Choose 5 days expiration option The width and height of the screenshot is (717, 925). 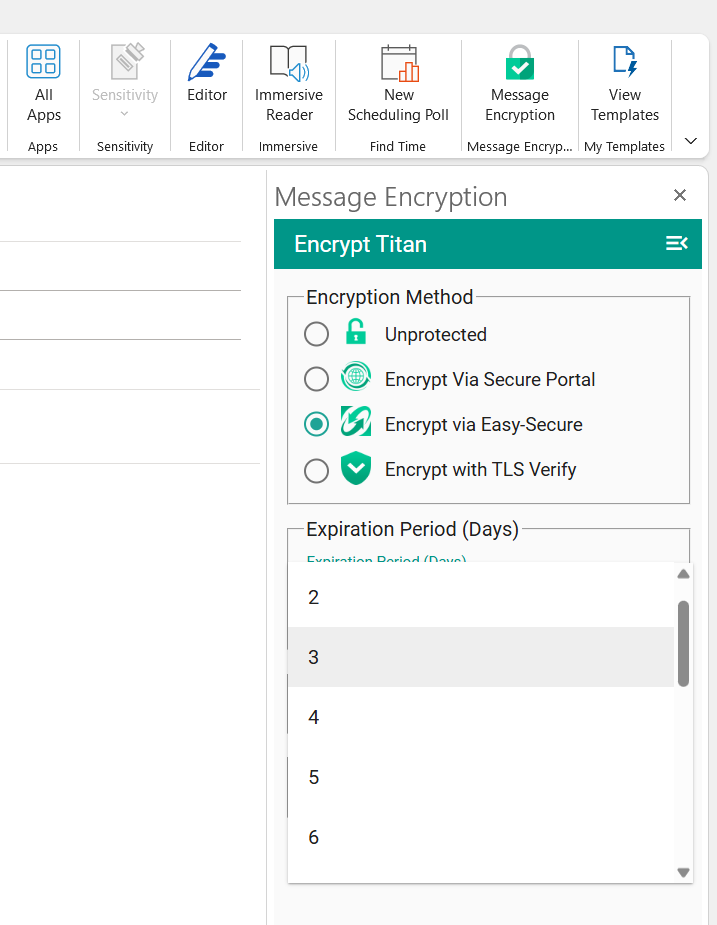(481, 777)
